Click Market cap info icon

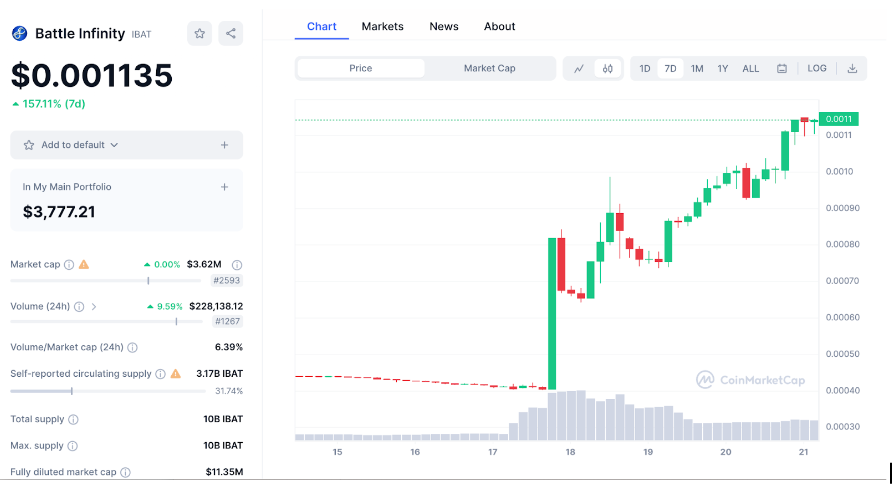pyautogui.click(x=69, y=265)
